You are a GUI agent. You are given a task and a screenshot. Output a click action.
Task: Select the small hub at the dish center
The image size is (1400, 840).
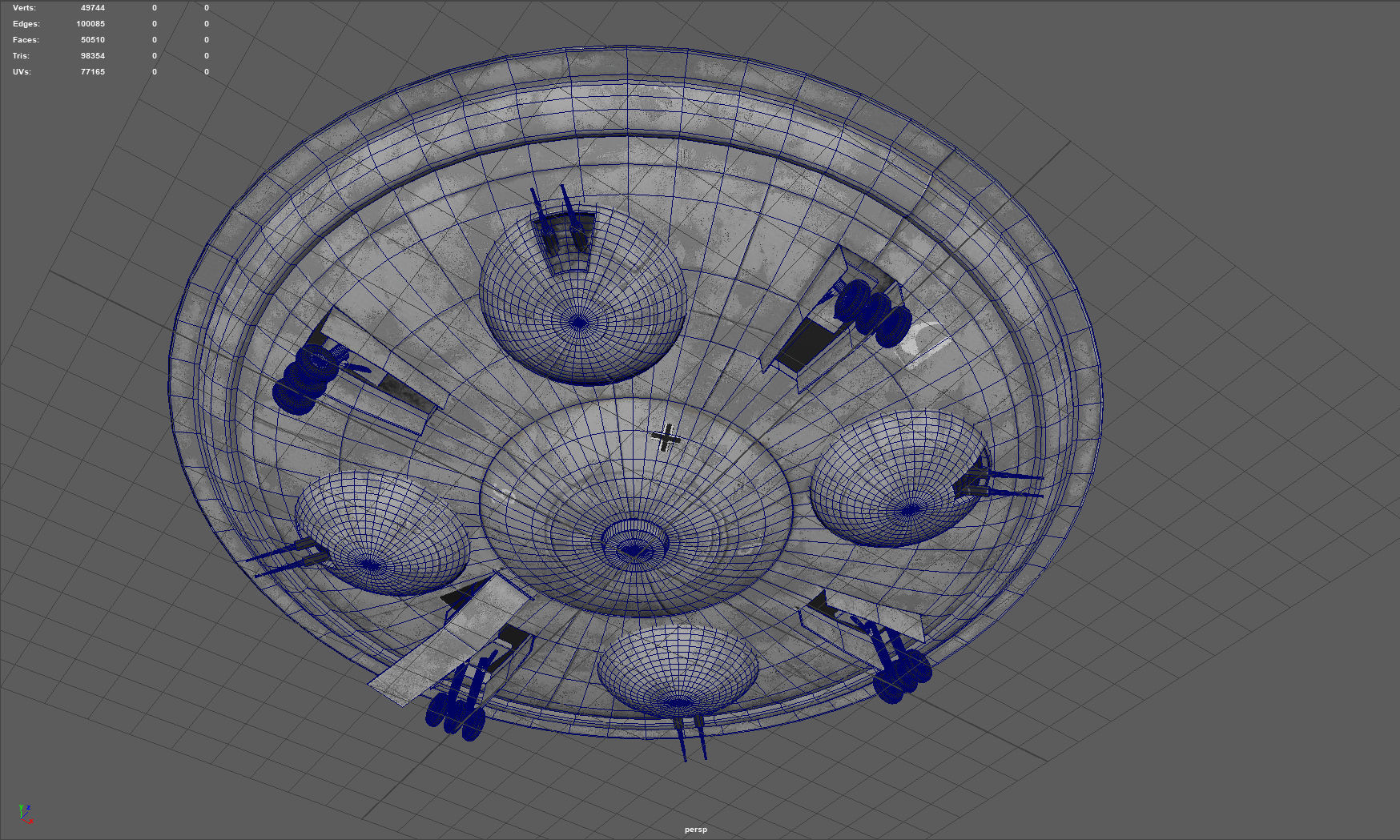point(635,545)
